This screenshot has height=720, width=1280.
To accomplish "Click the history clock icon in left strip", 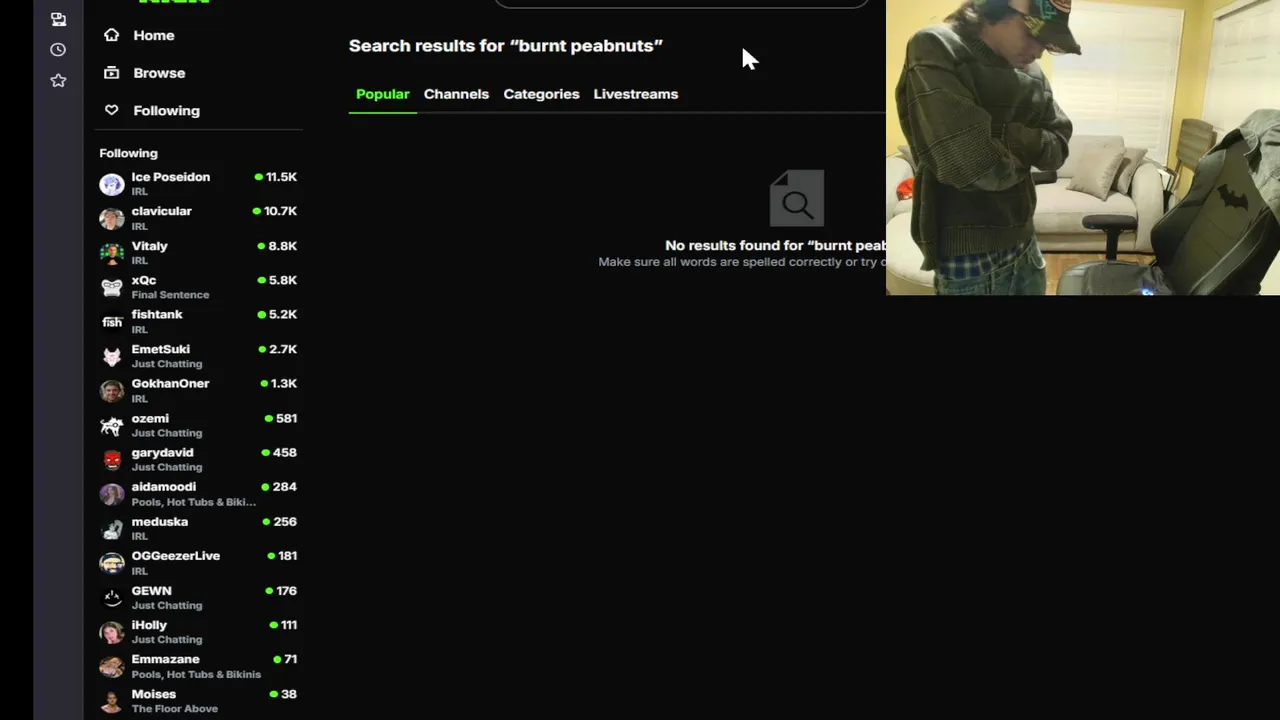I will coord(58,50).
